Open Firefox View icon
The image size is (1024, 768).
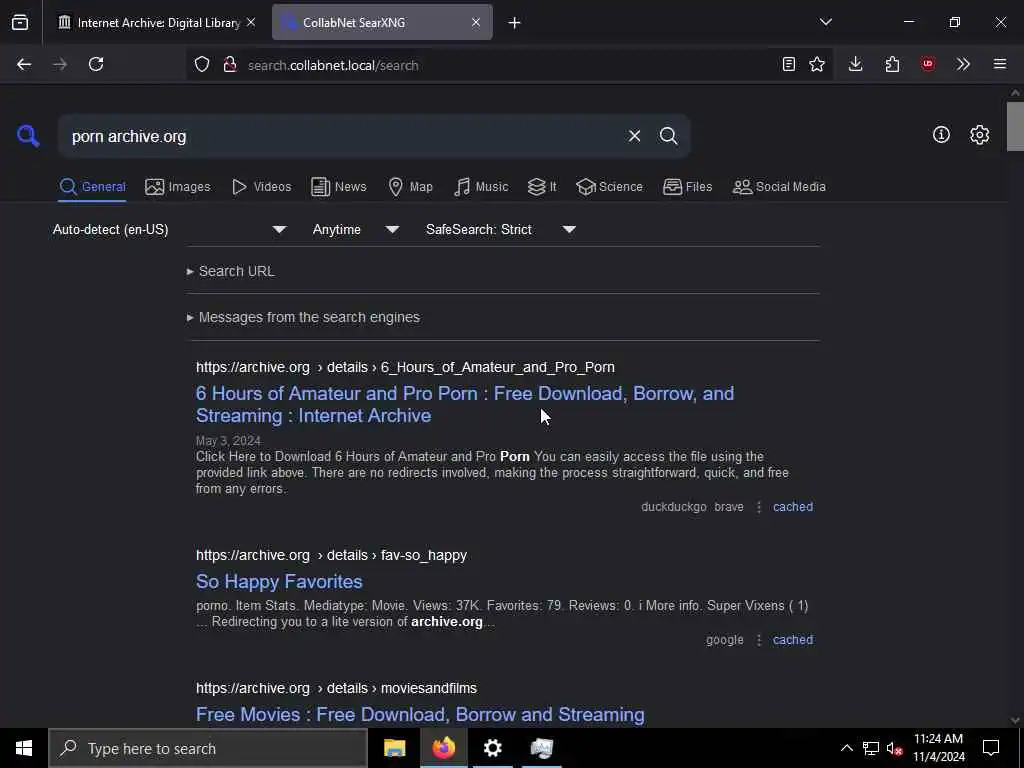20,22
